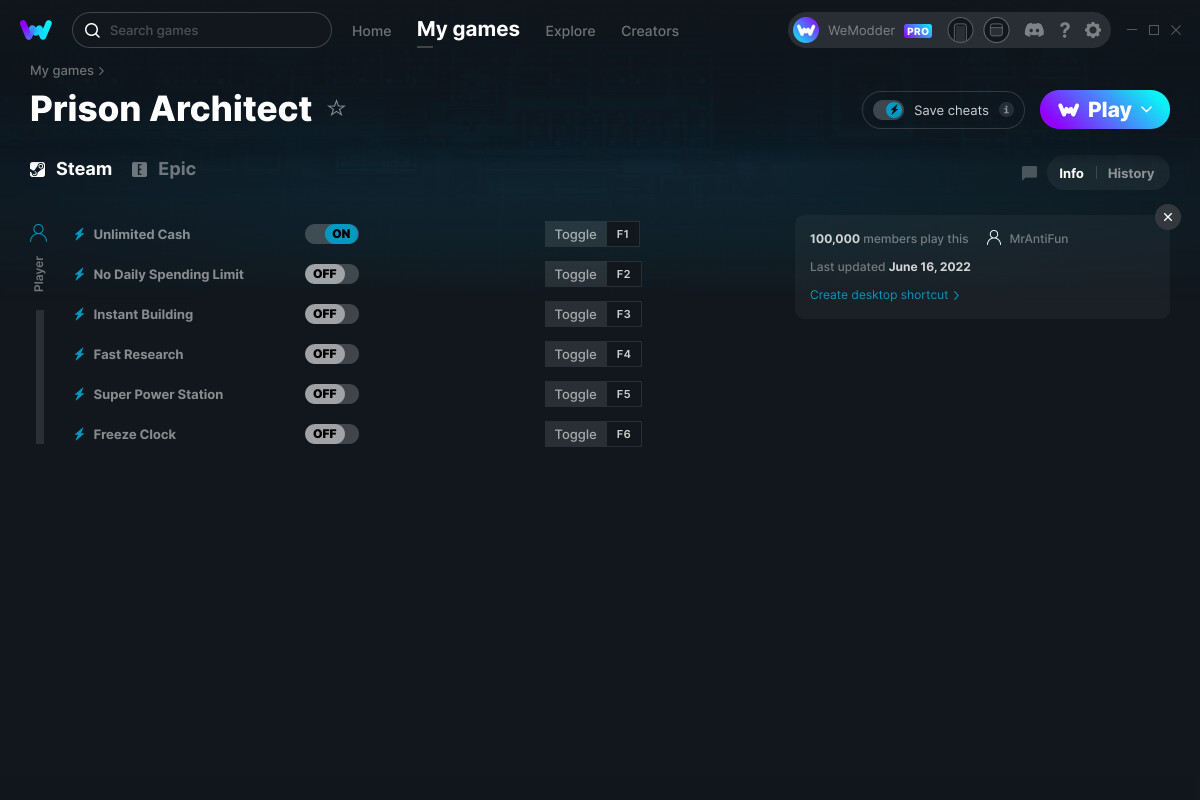Click the My games breadcrumb link
The height and width of the screenshot is (800, 1200).
point(62,71)
